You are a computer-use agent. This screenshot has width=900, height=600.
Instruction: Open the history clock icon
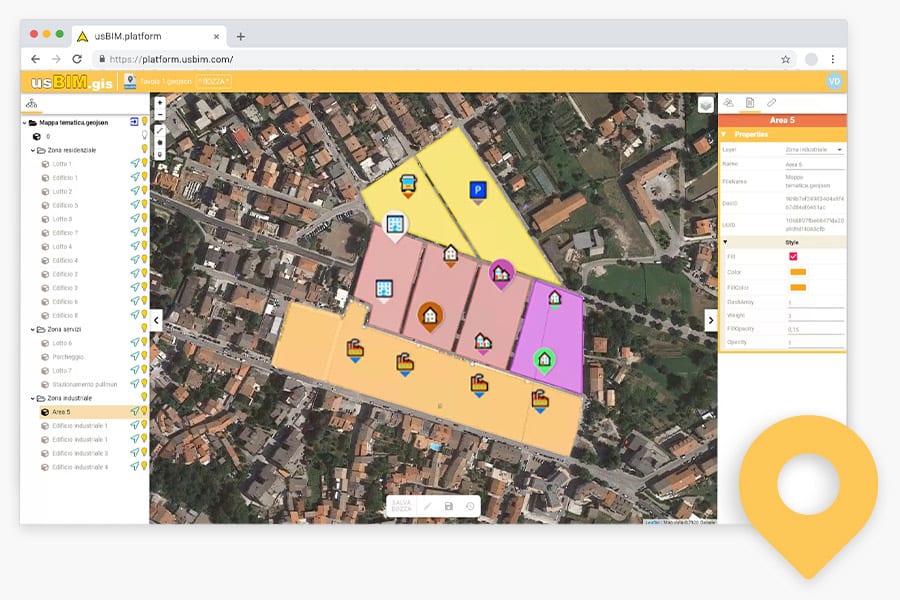click(470, 506)
